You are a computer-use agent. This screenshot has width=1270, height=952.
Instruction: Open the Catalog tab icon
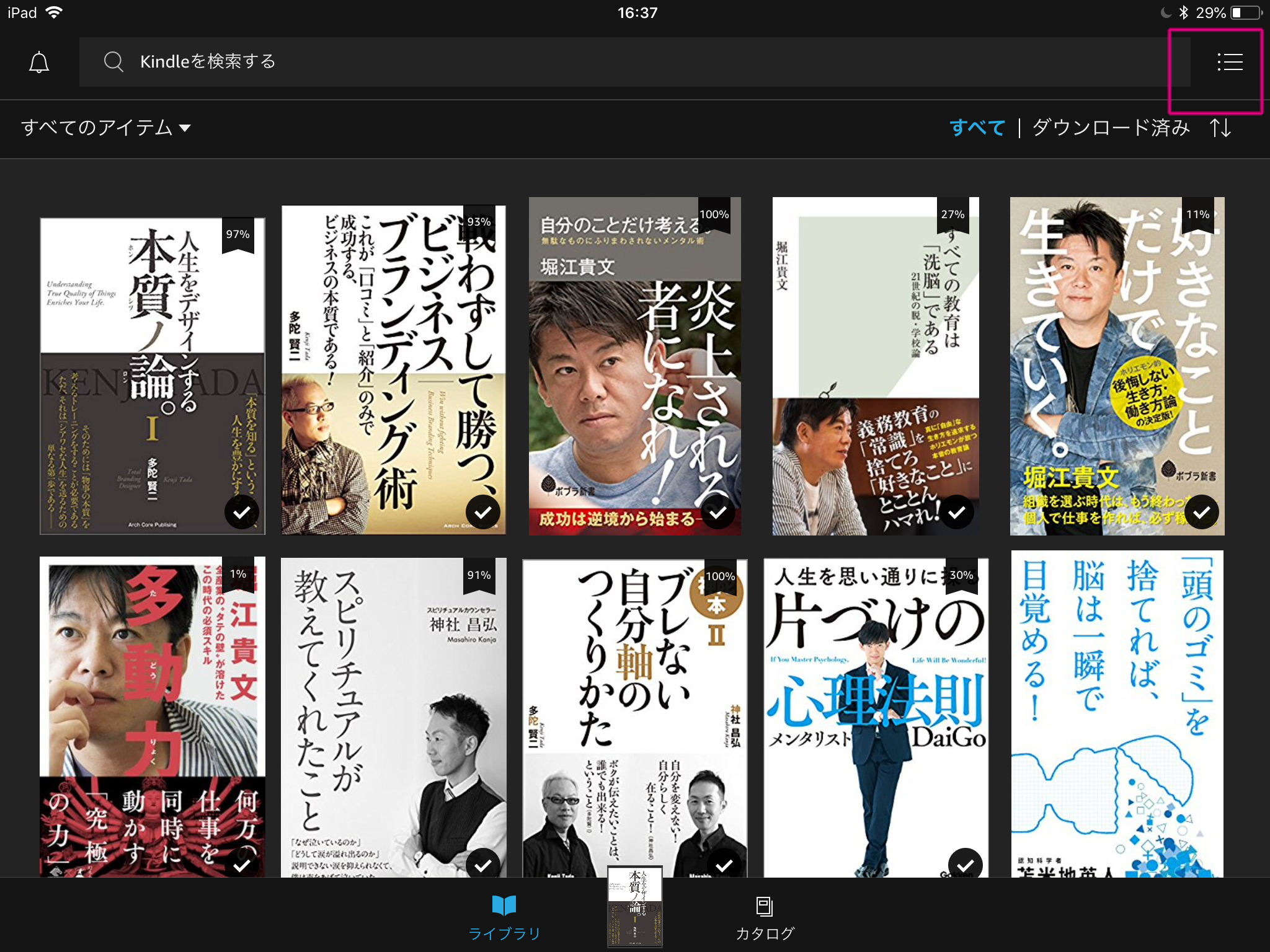(764, 906)
